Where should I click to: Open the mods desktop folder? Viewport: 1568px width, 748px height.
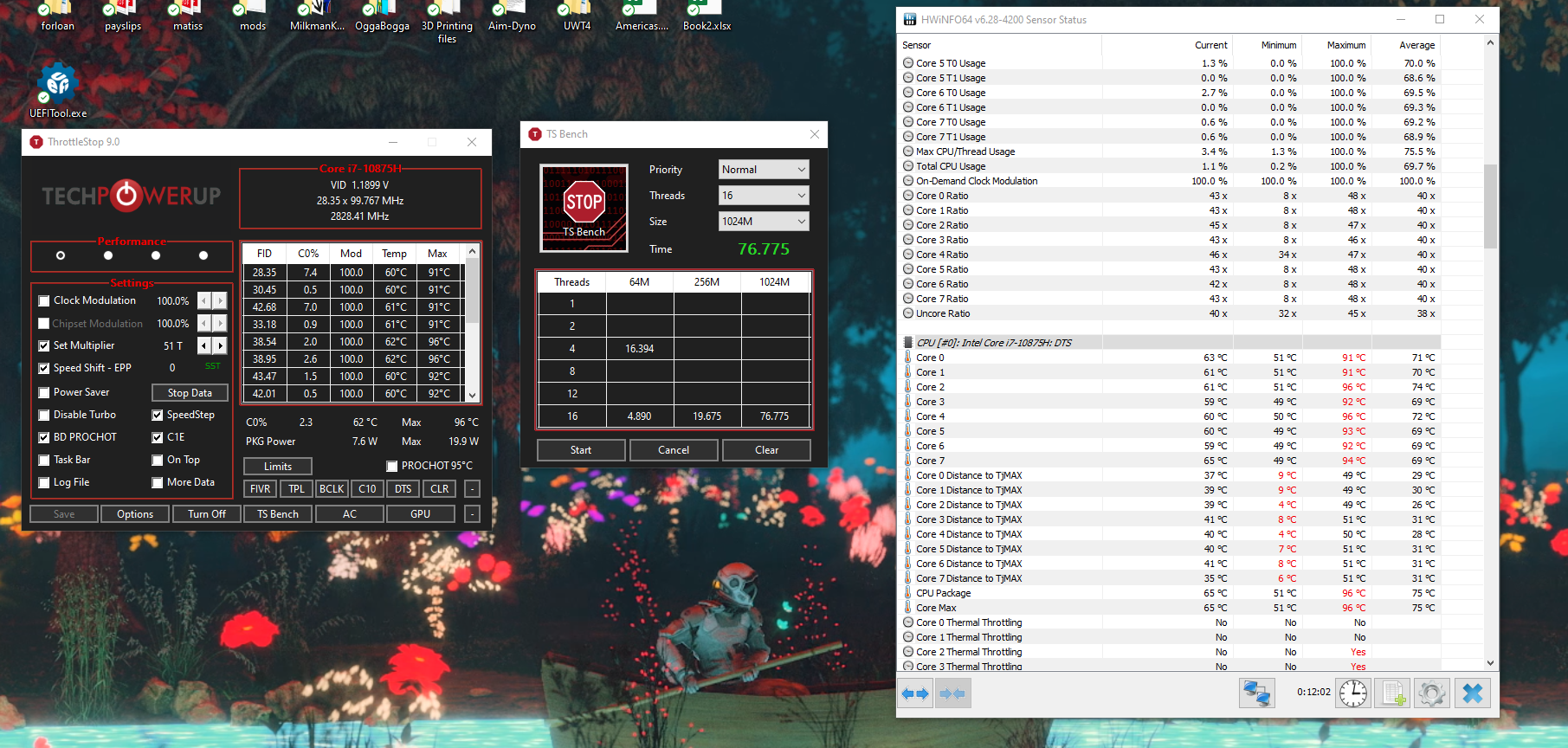coord(252,16)
